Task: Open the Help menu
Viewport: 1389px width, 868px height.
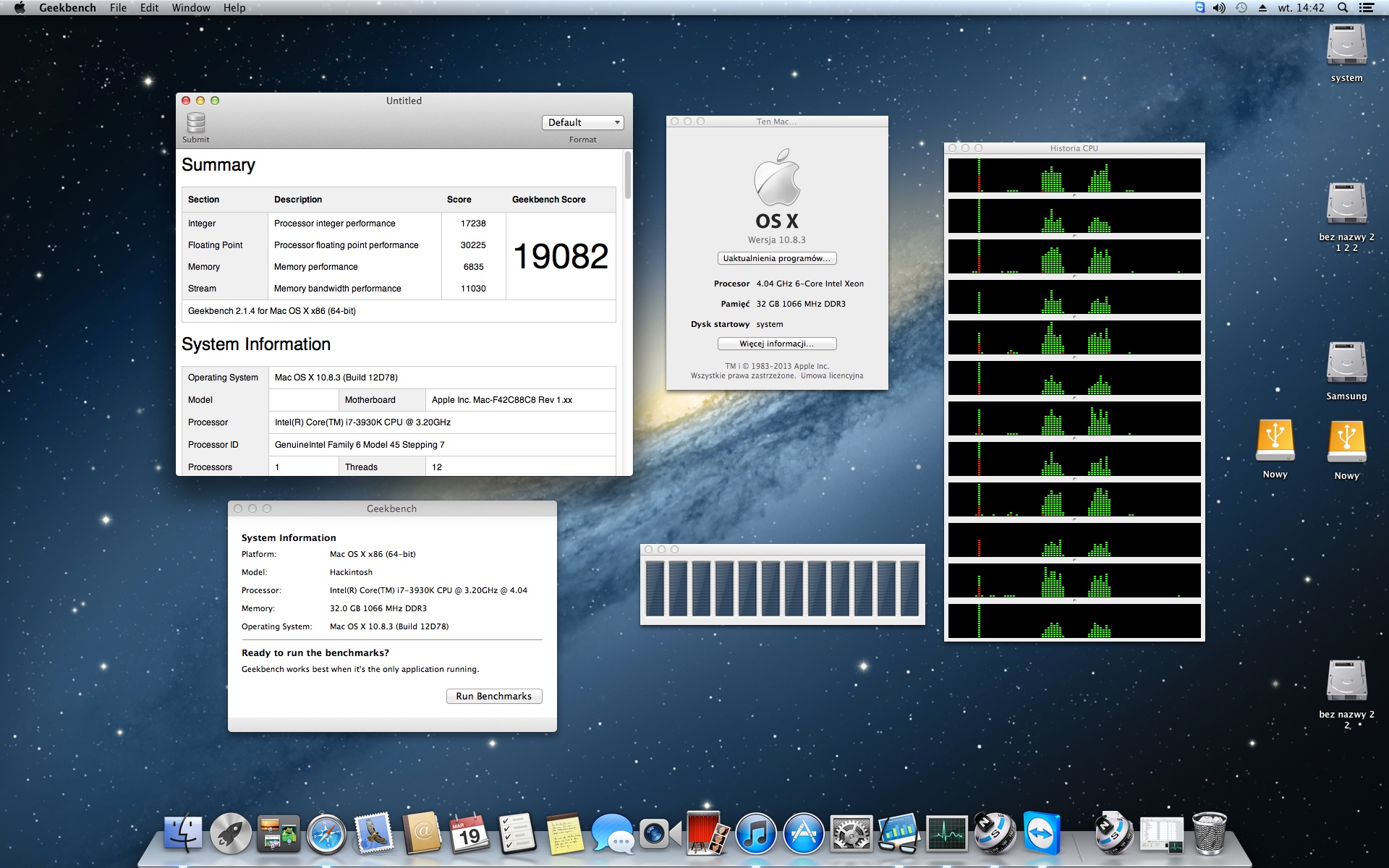Action: coord(234,8)
